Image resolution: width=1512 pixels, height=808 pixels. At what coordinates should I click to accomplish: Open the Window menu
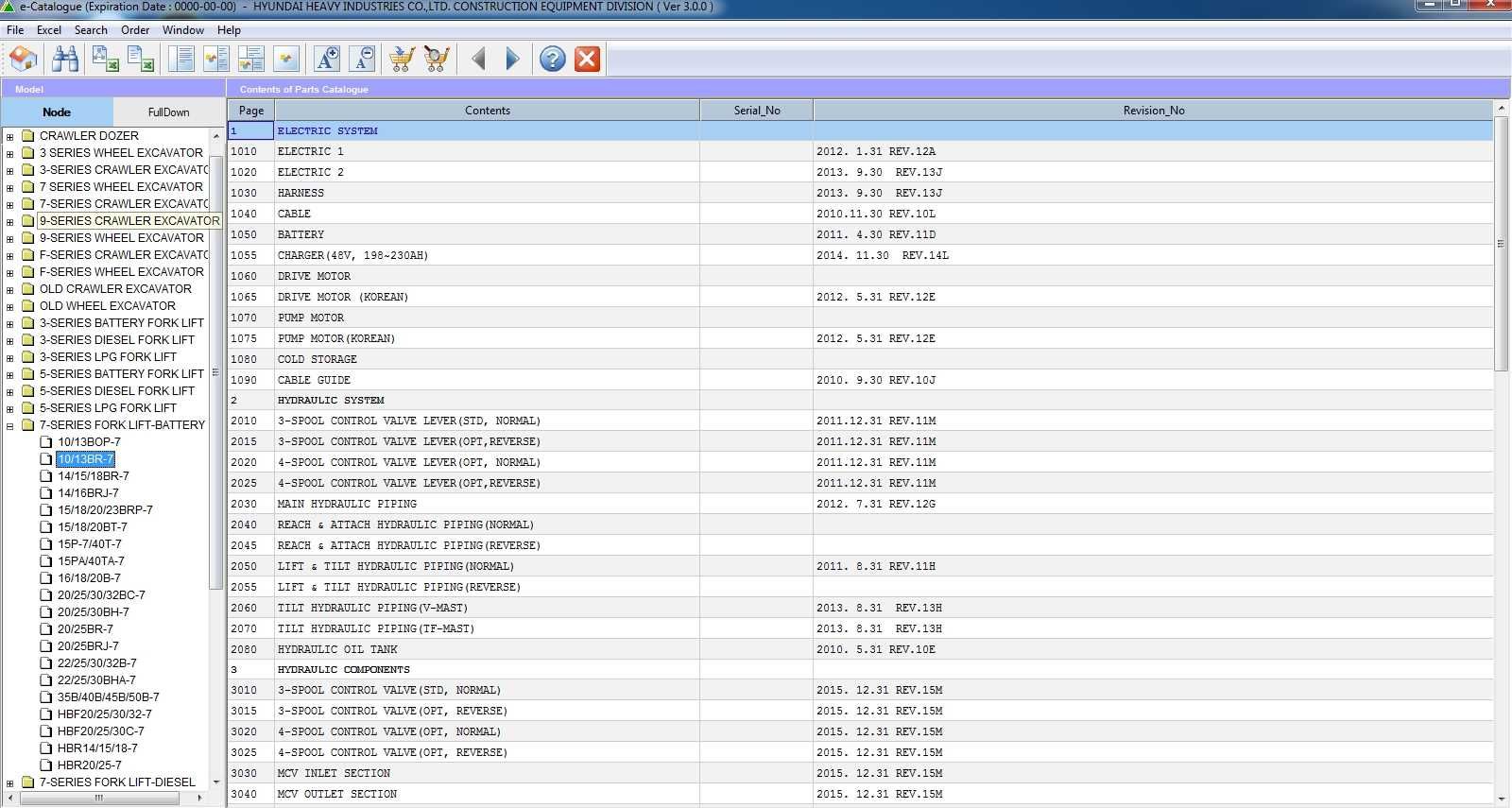[x=182, y=29]
